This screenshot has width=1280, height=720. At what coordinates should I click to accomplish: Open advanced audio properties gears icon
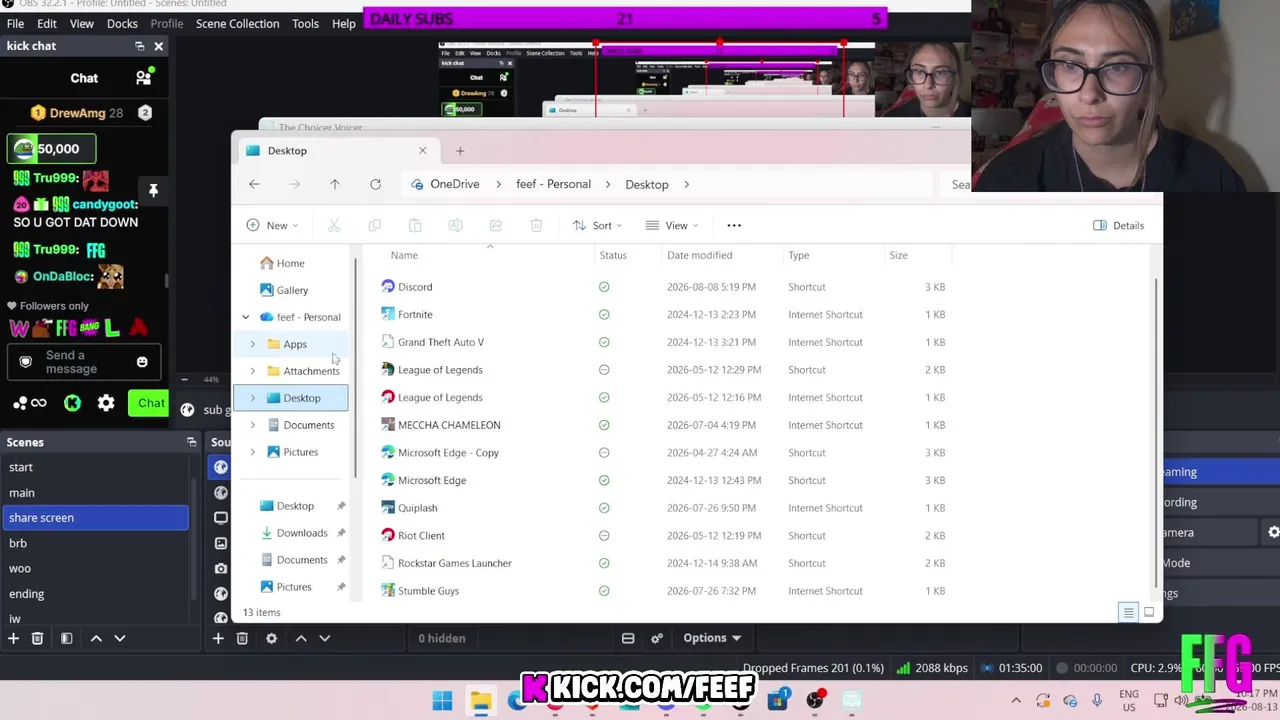657,638
